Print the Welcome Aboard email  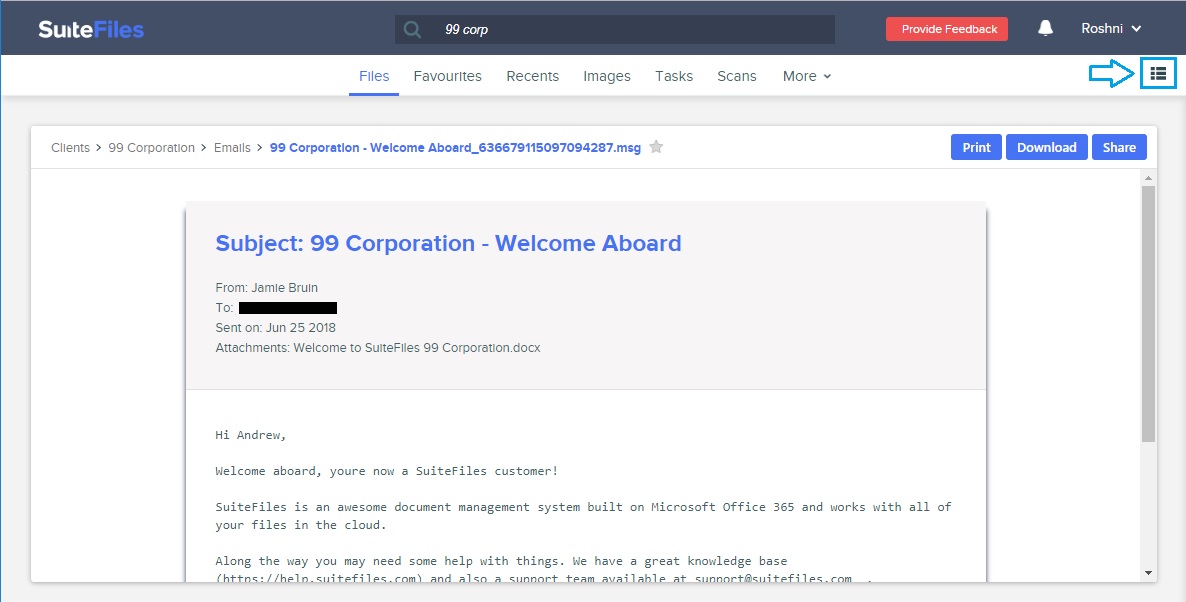pos(975,146)
